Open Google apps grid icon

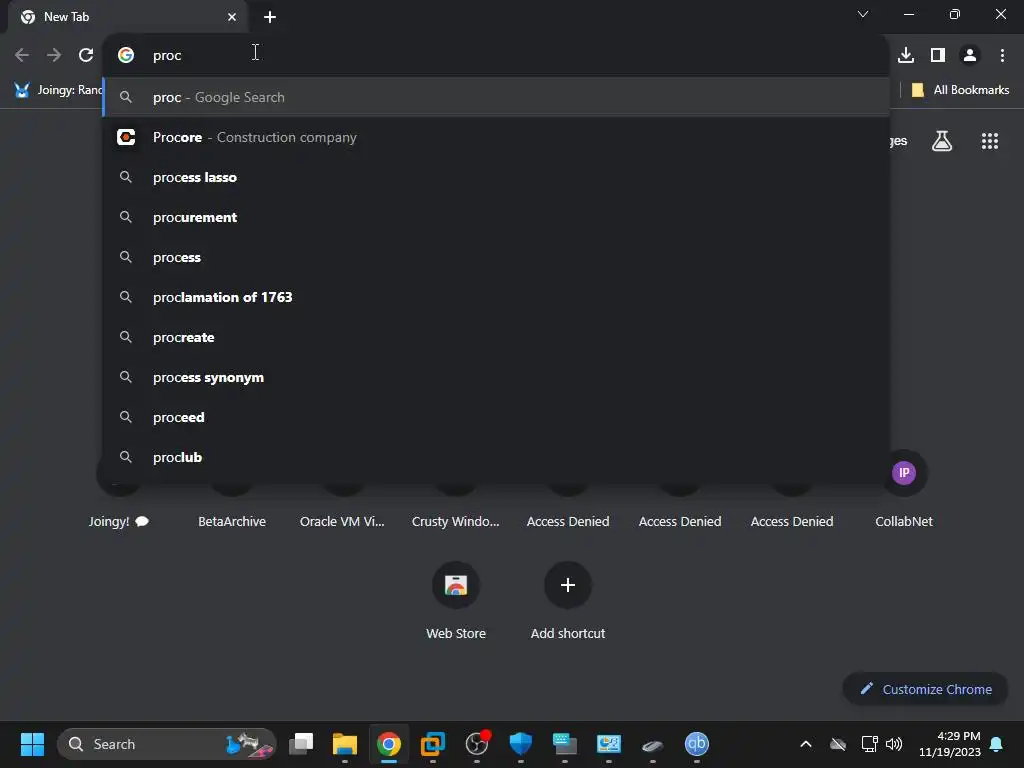click(x=990, y=140)
